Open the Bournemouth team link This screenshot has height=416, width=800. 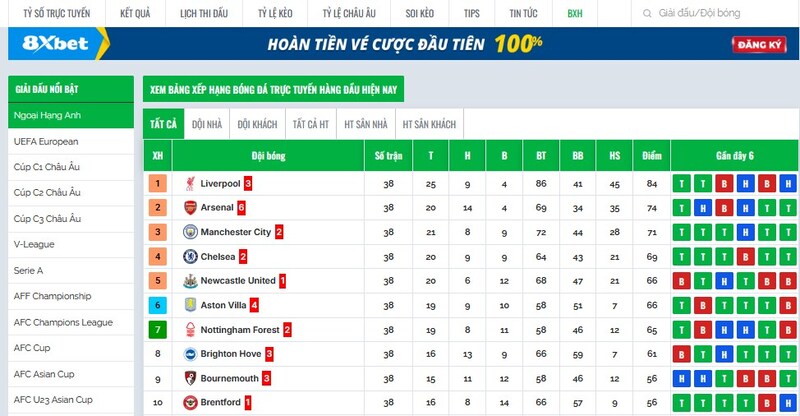229,379
